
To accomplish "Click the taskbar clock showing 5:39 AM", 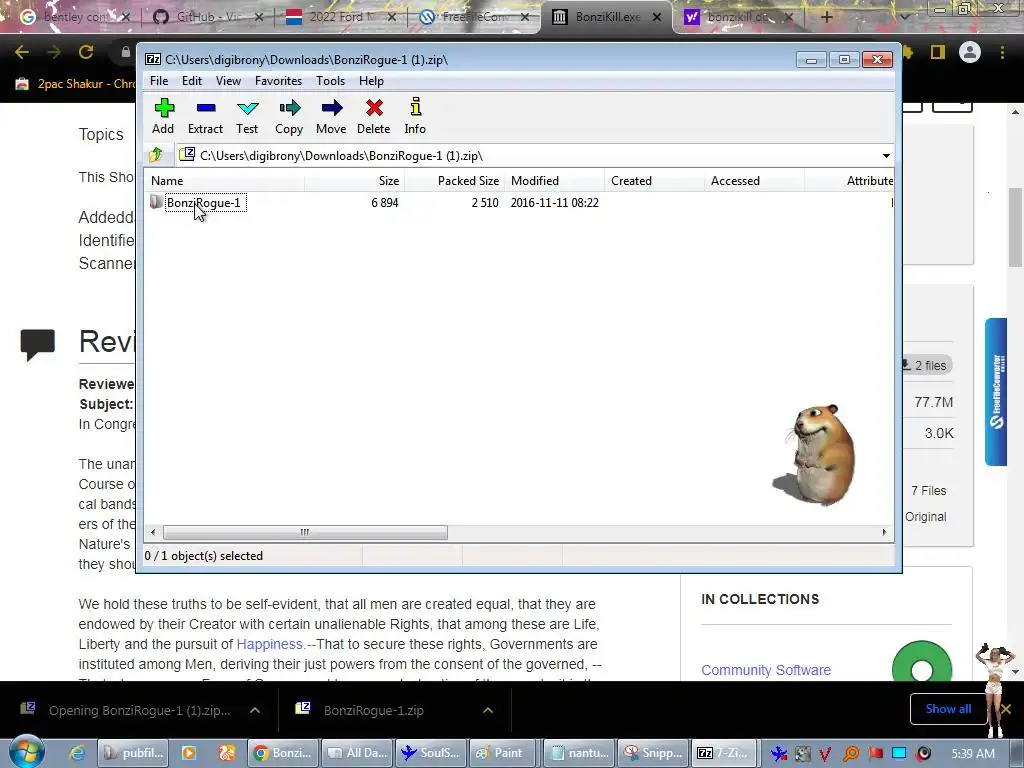I will tap(972, 753).
